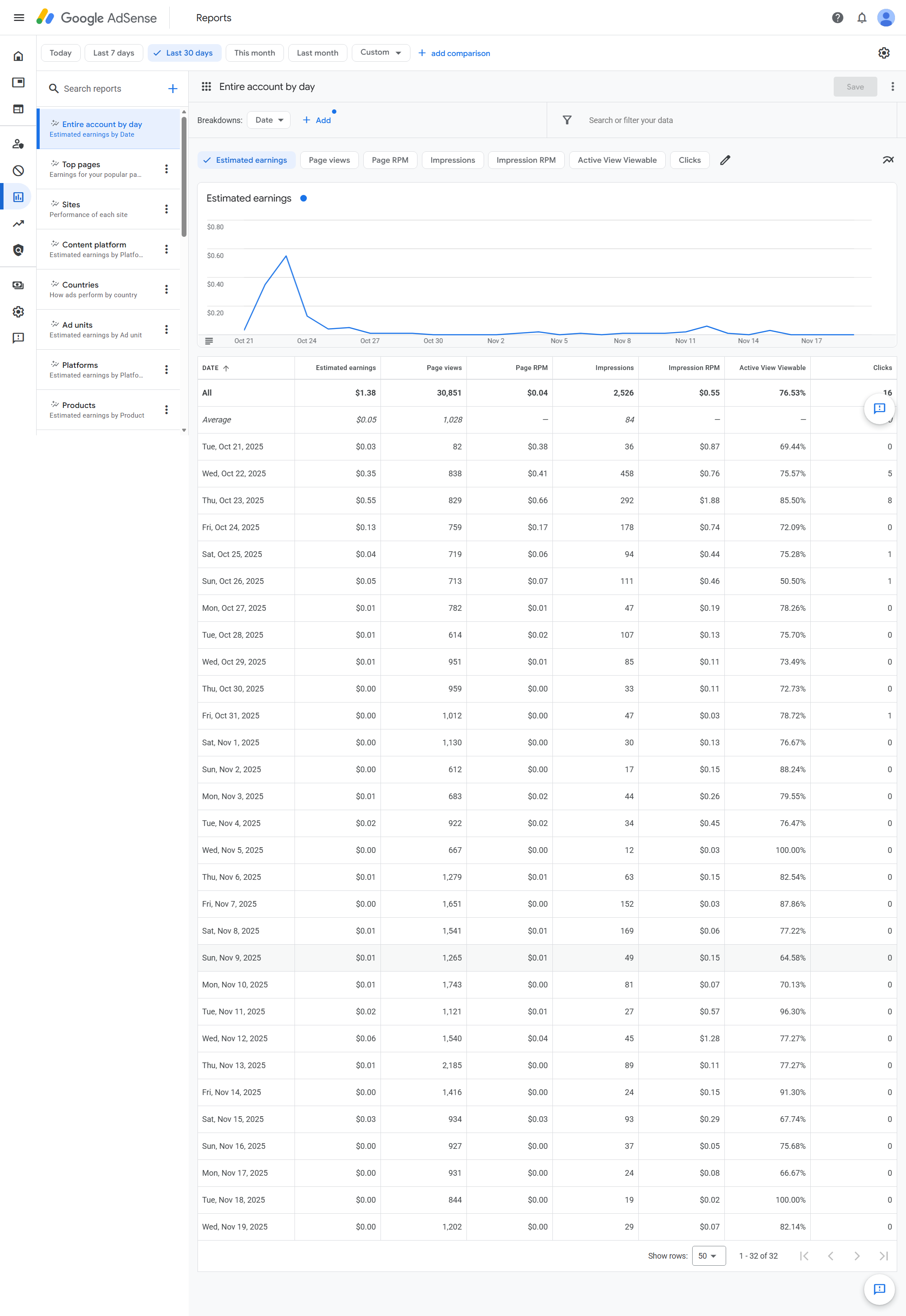Enable the Page views metric chip
906x1316 pixels.
point(329,160)
